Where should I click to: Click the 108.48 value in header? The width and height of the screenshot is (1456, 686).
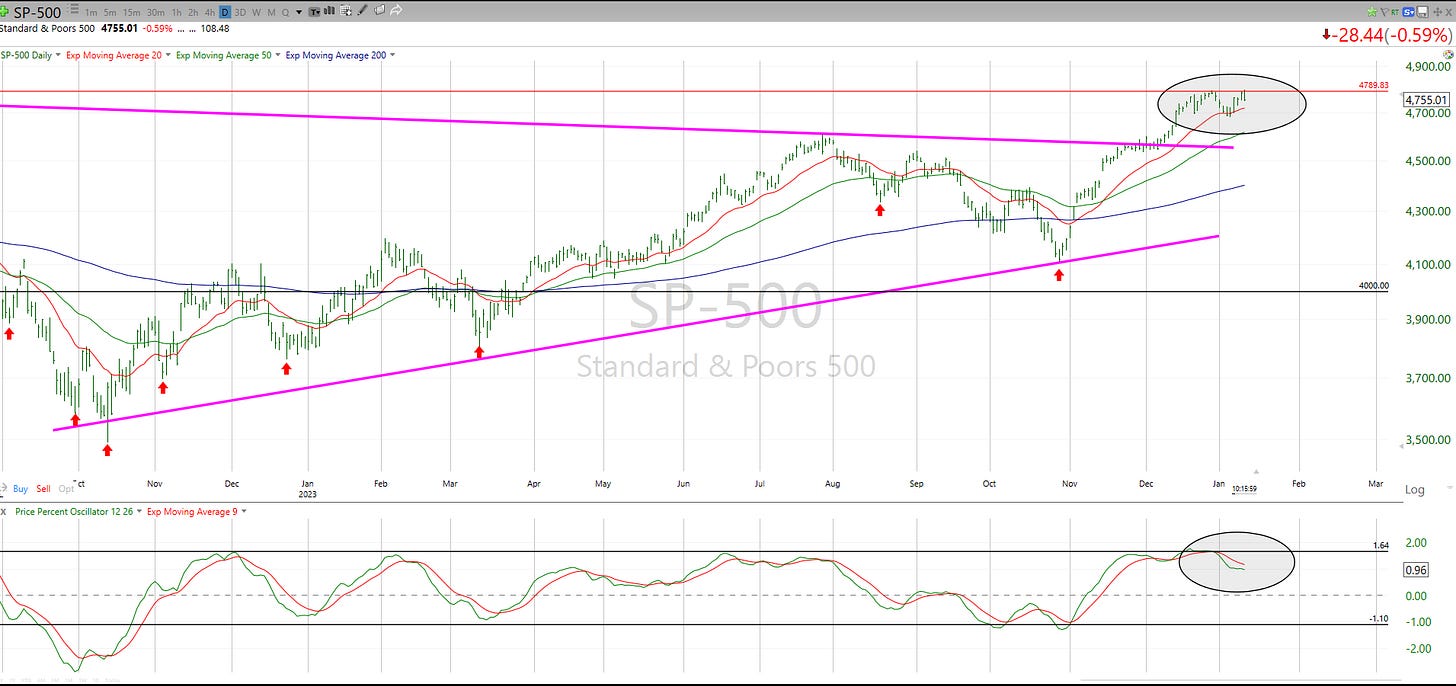215,29
